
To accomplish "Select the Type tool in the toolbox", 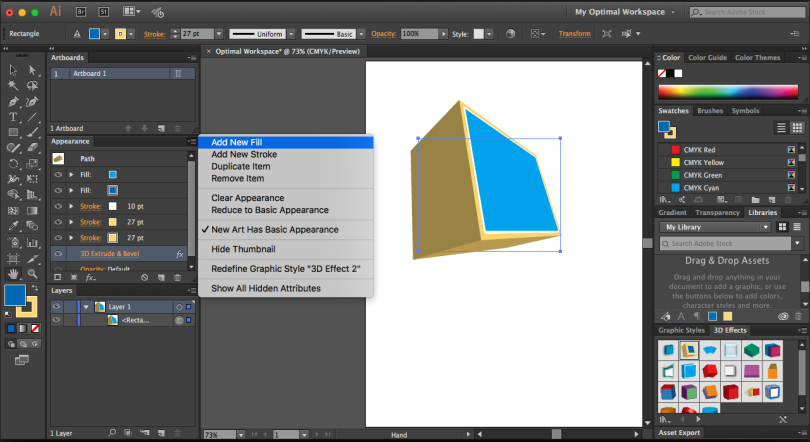I will pos(13,117).
